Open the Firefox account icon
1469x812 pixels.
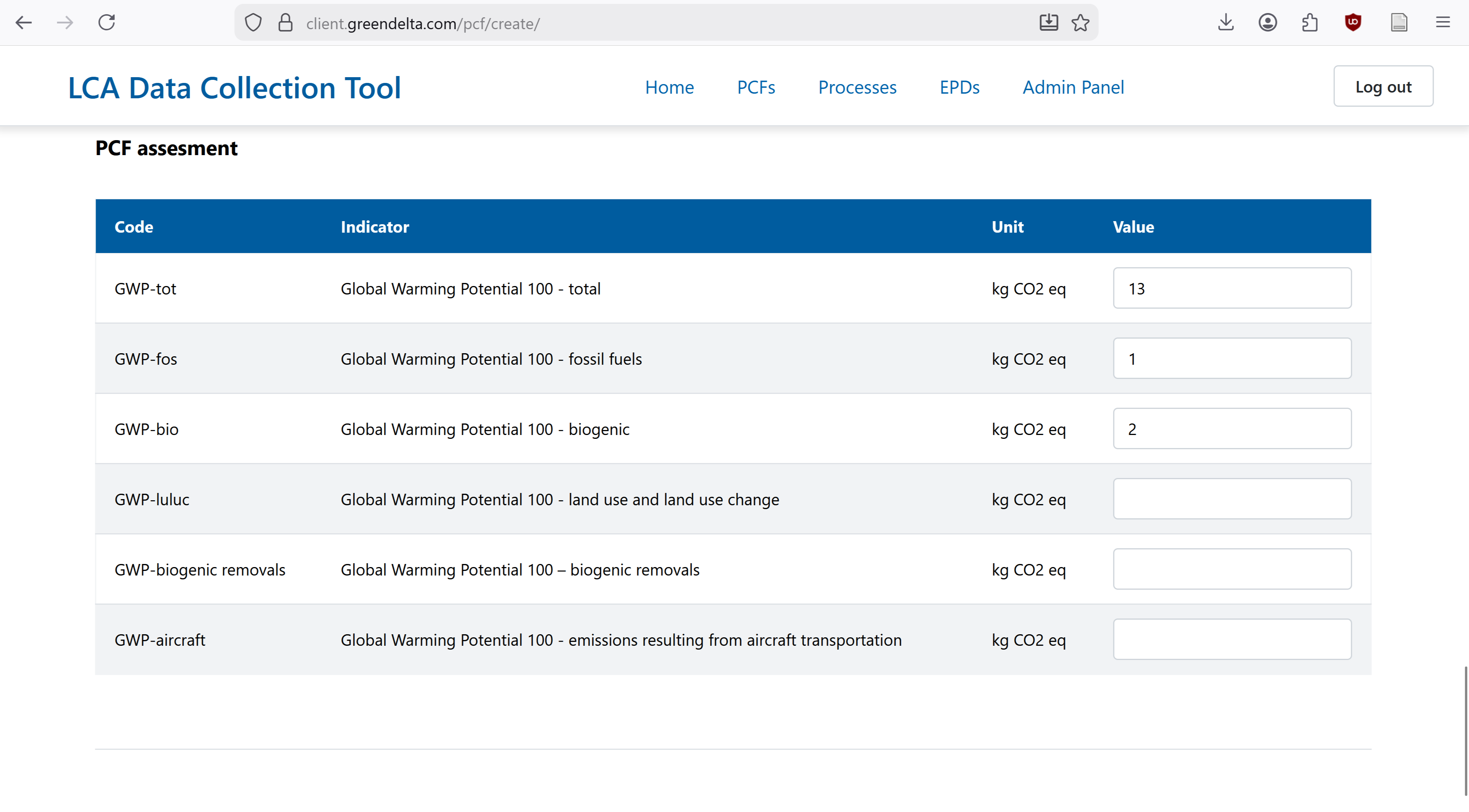(x=1267, y=23)
